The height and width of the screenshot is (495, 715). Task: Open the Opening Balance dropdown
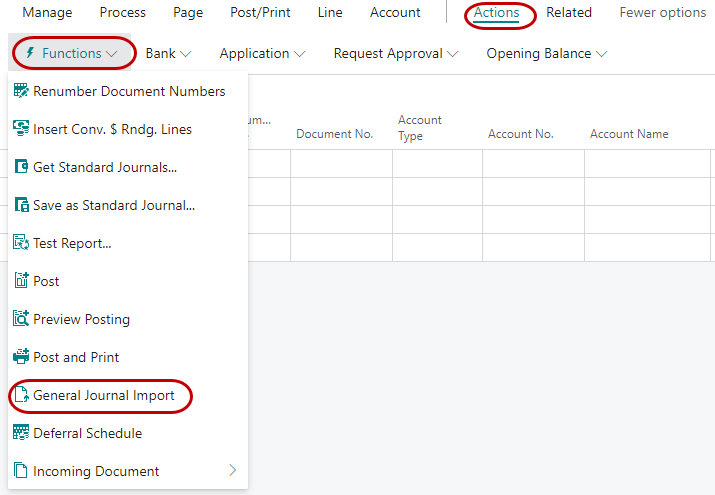[x=546, y=53]
